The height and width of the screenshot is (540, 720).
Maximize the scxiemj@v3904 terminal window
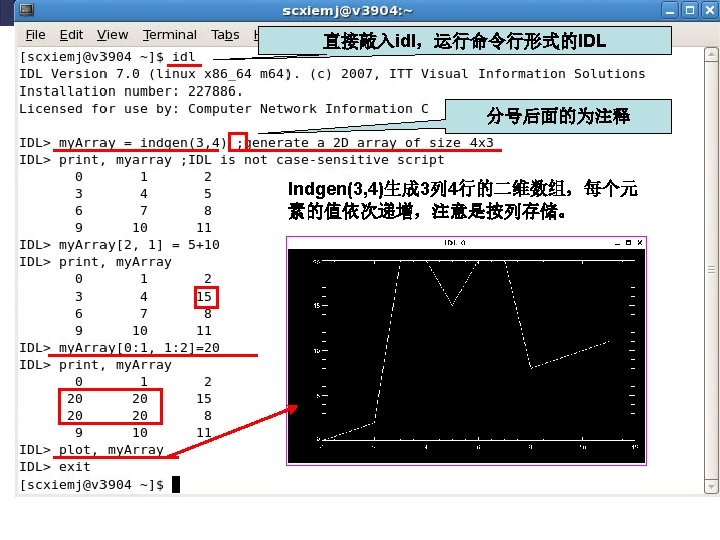pyautogui.click(x=690, y=10)
